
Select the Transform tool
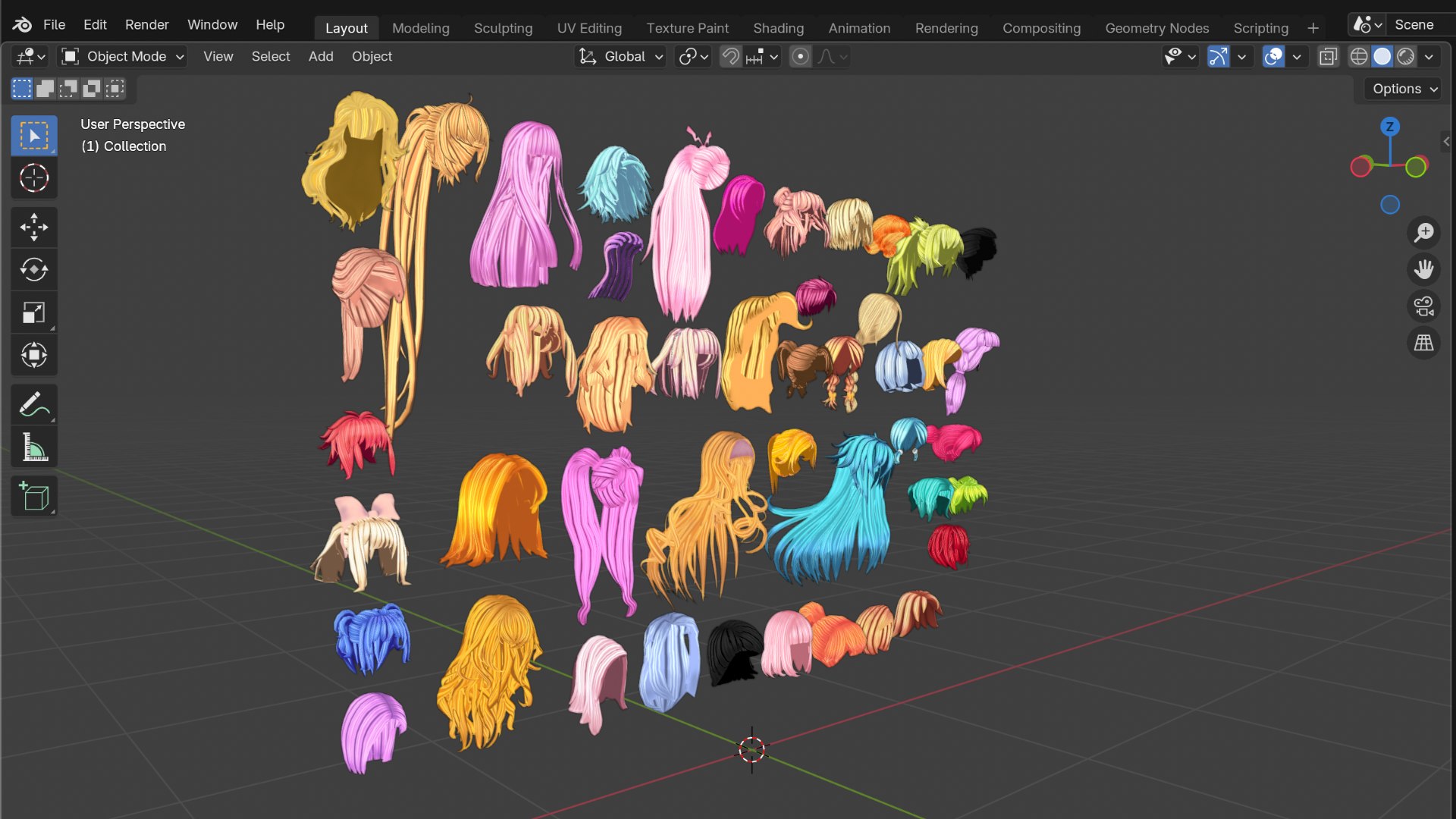point(34,355)
